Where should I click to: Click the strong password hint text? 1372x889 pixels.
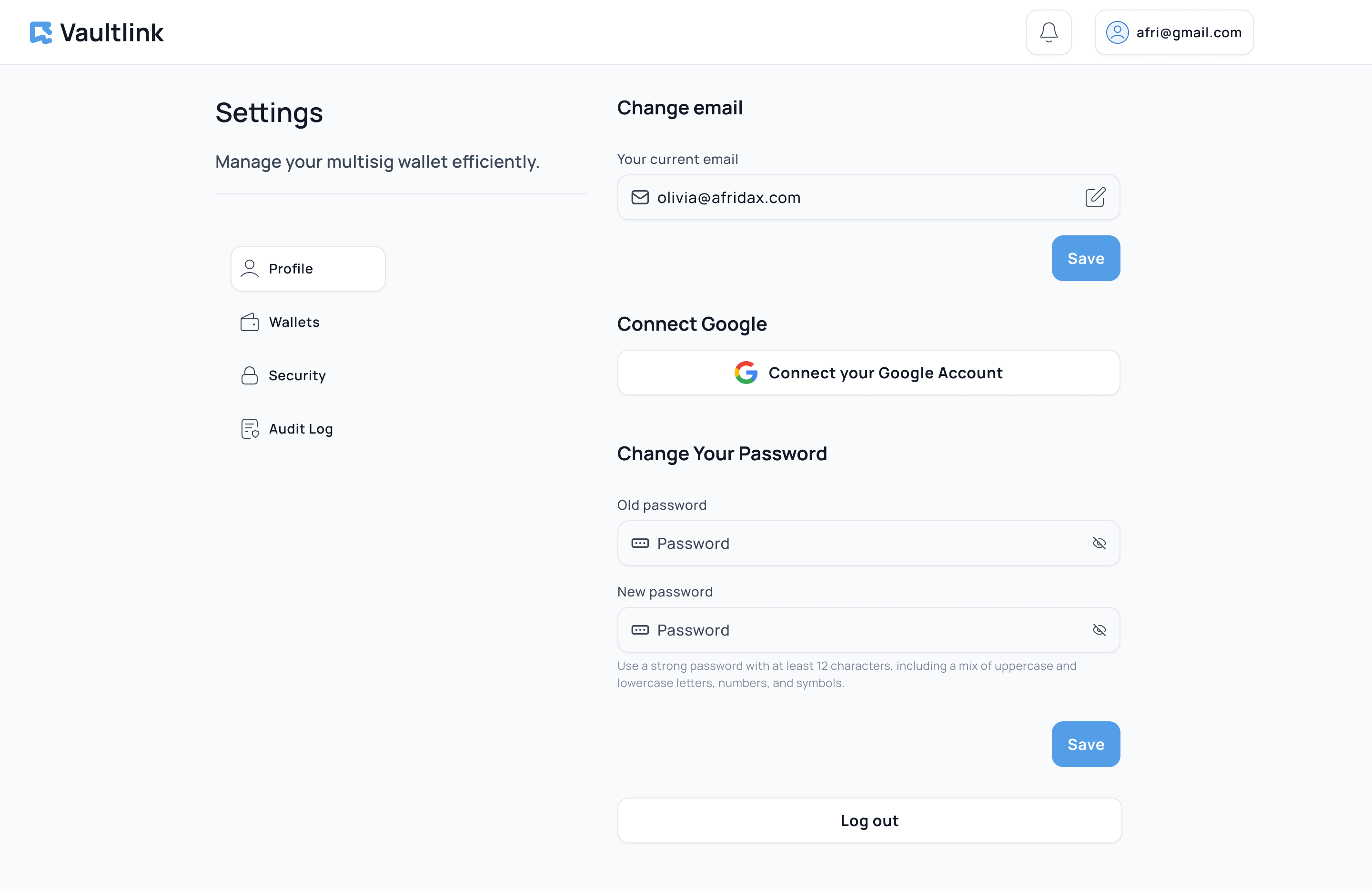pos(847,674)
